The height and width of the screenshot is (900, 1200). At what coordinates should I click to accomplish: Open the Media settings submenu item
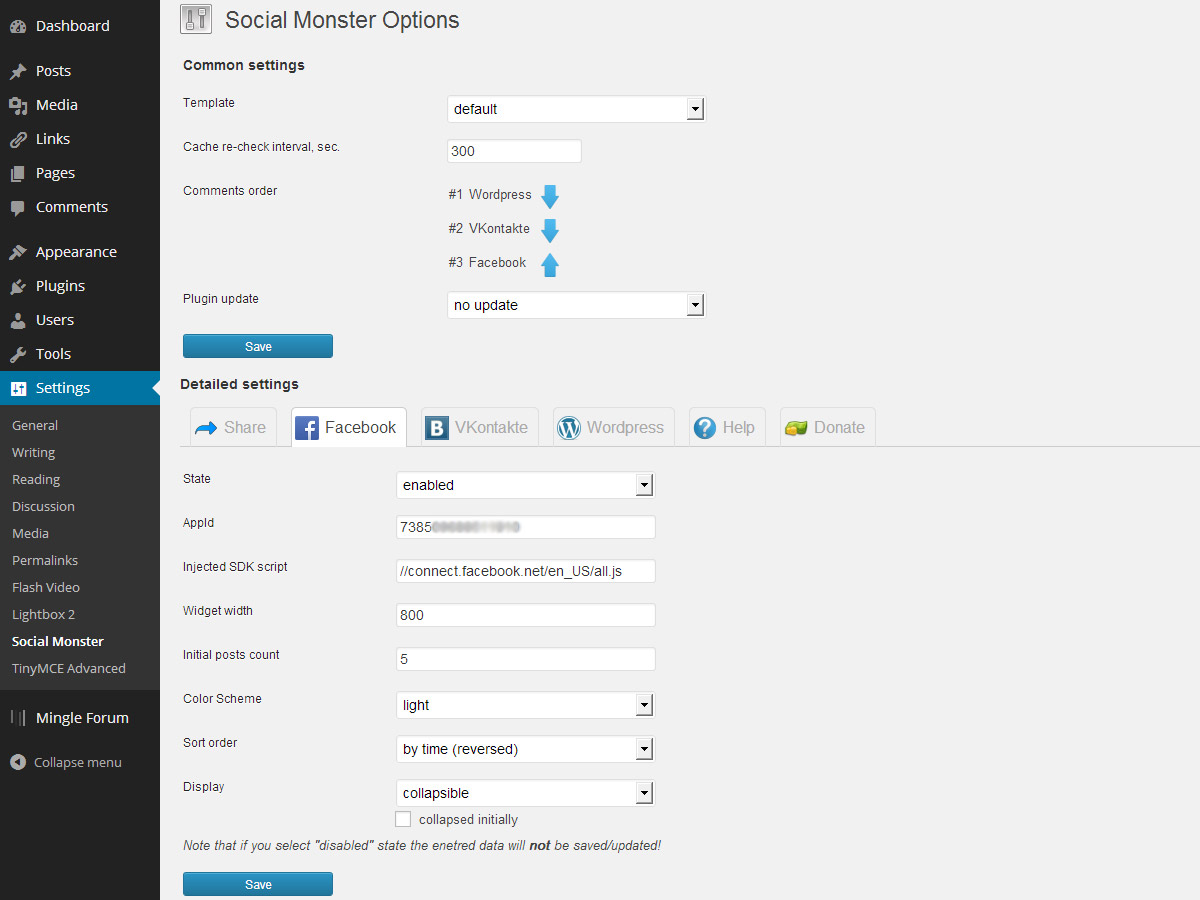point(30,534)
